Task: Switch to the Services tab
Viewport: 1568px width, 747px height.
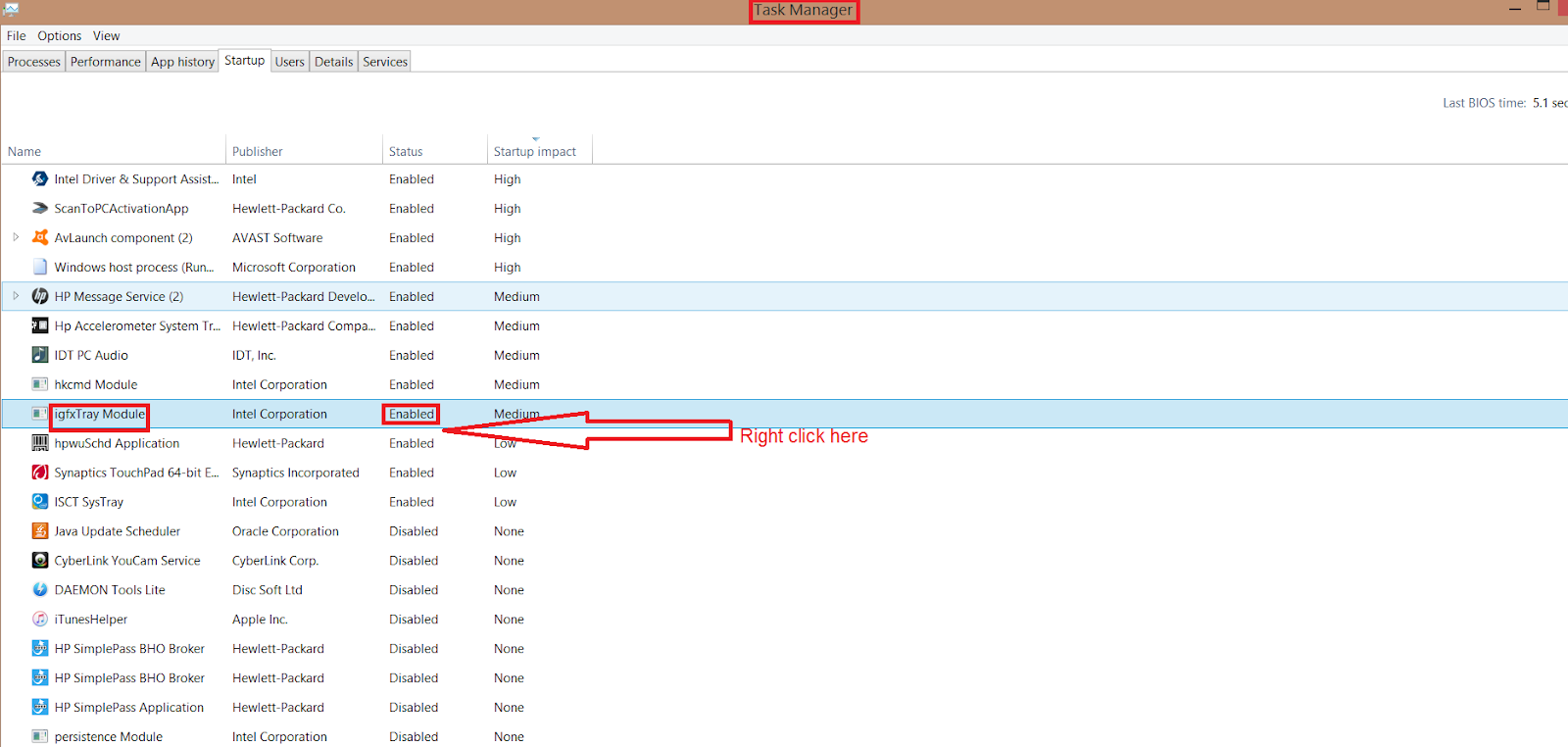Action: point(385,62)
